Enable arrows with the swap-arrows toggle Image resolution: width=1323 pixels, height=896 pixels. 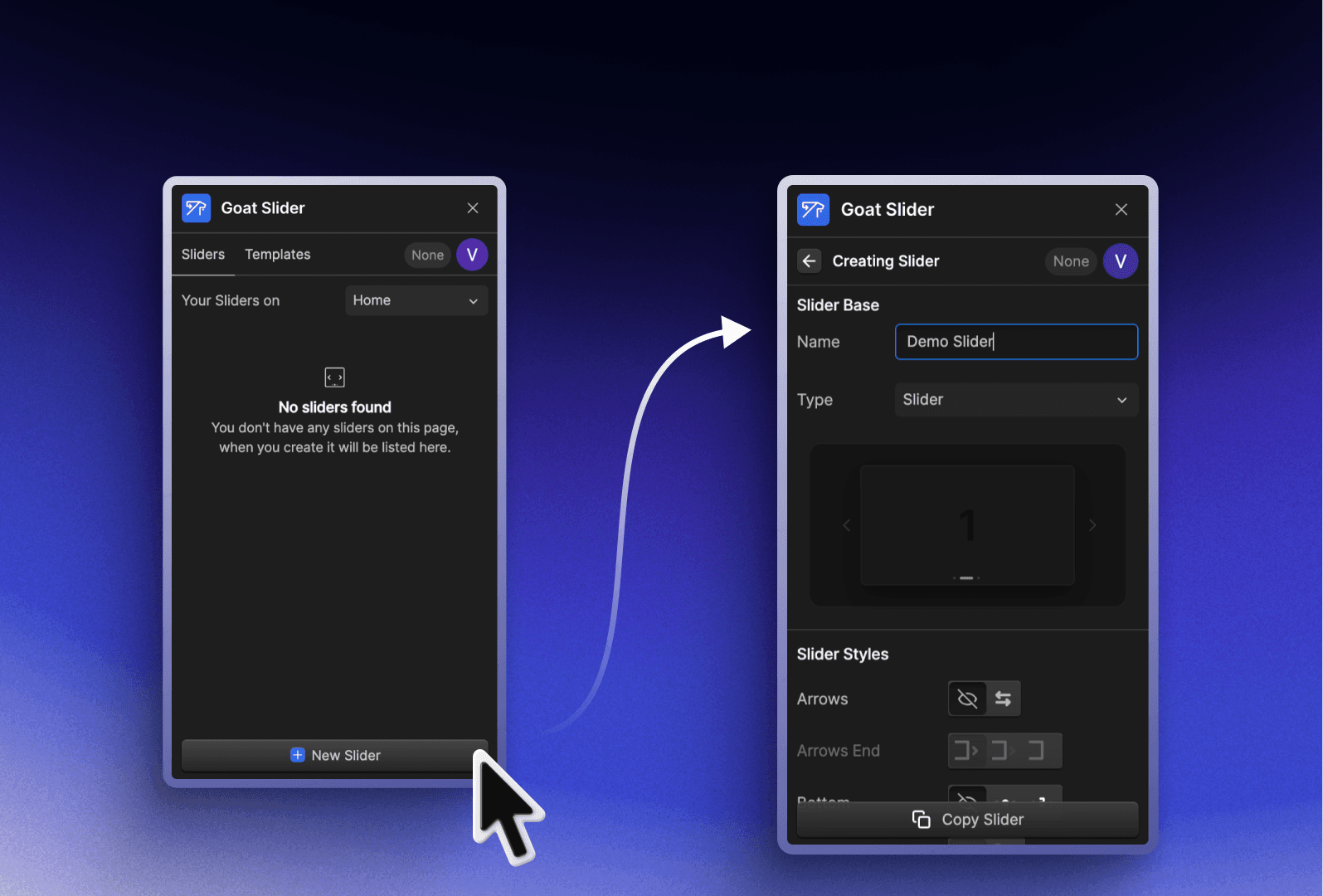click(x=1004, y=699)
